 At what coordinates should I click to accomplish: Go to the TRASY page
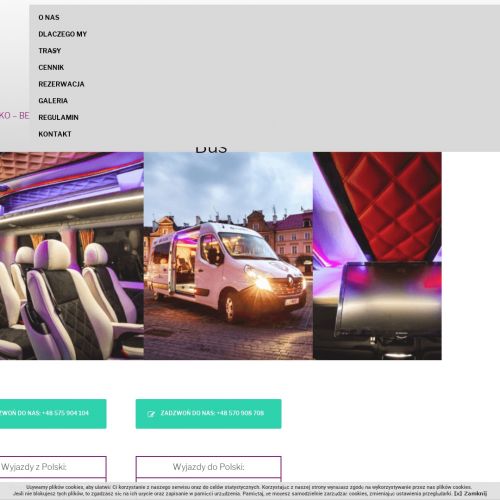coord(50,51)
